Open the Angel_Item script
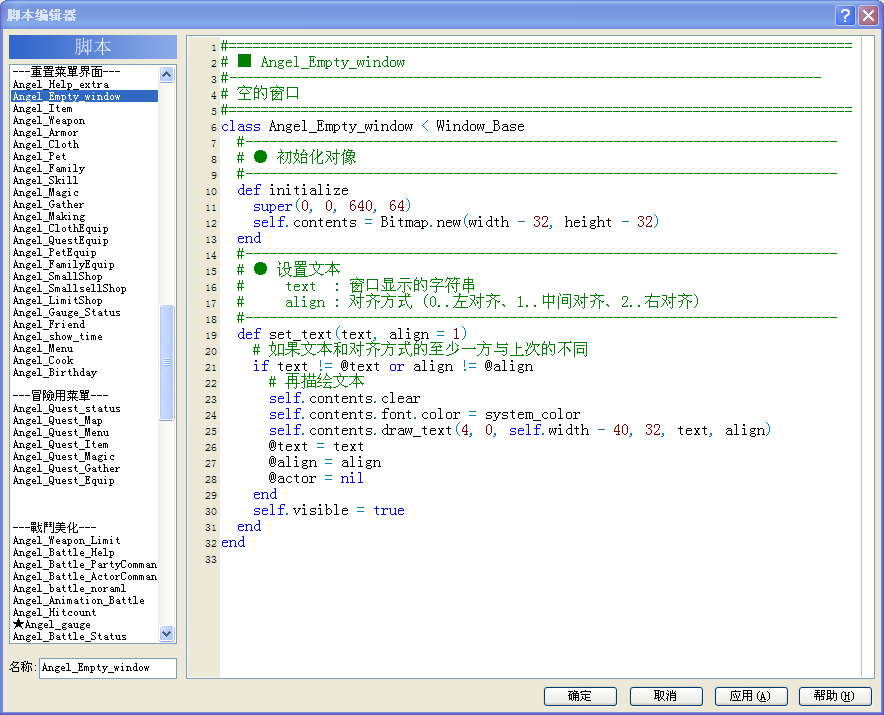 tap(42, 108)
